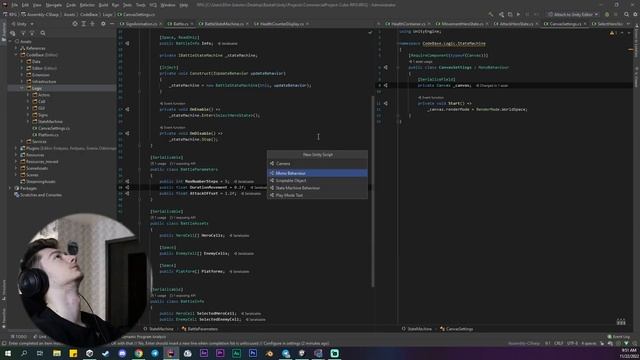Open the Event Log in status bar

(618, 337)
